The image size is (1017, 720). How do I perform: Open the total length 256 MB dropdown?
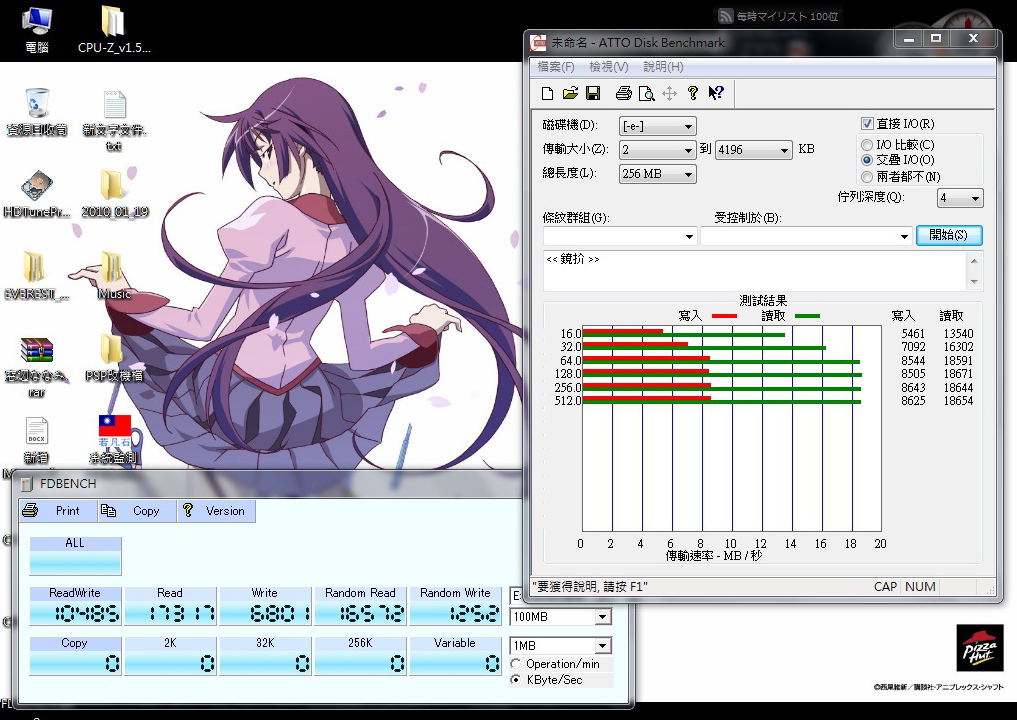[x=658, y=174]
